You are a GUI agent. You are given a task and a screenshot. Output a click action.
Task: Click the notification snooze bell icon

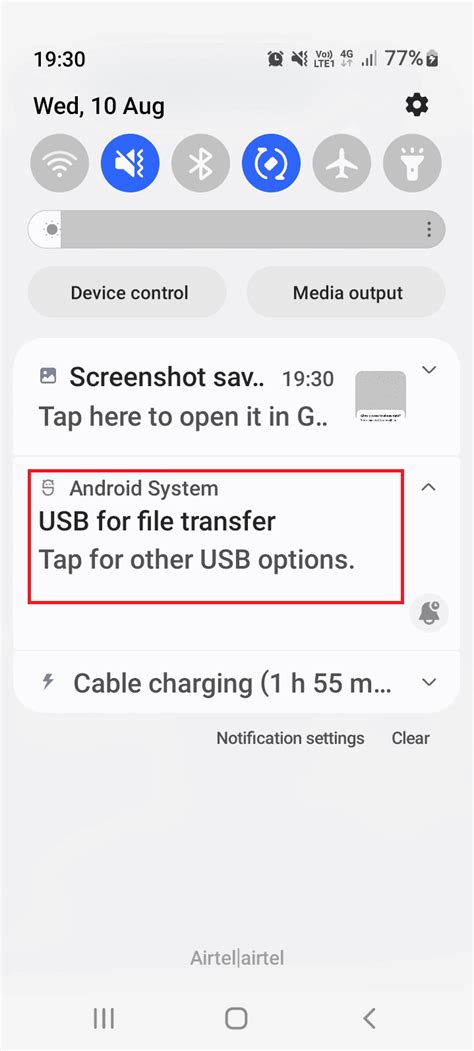click(428, 612)
